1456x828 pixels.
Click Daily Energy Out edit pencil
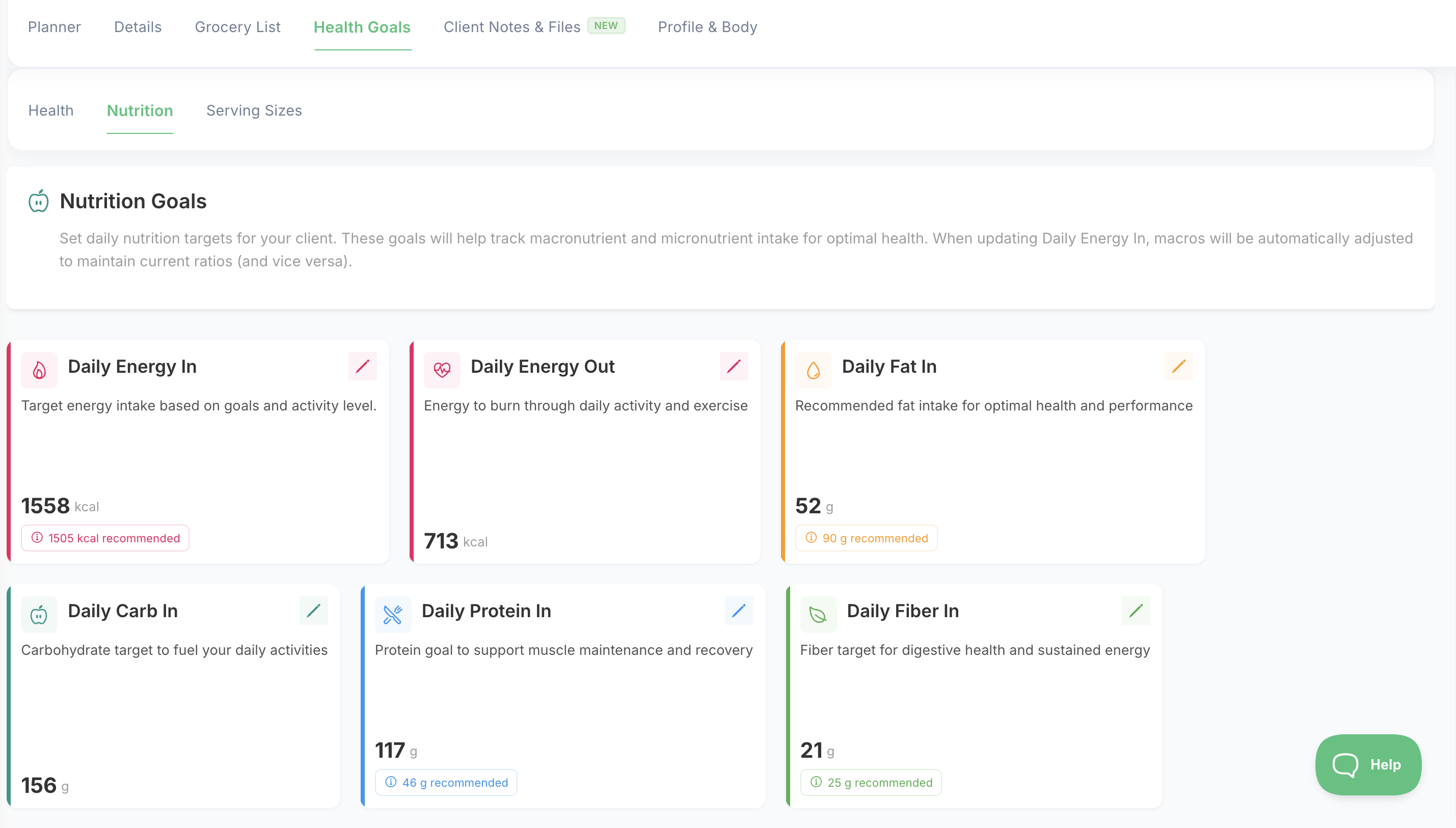(x=733, y=366)
